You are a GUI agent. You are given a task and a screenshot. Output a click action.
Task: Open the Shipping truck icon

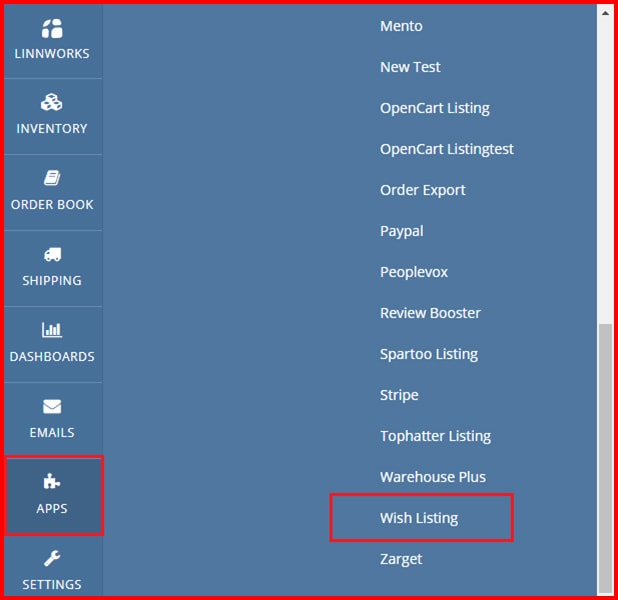52,255
